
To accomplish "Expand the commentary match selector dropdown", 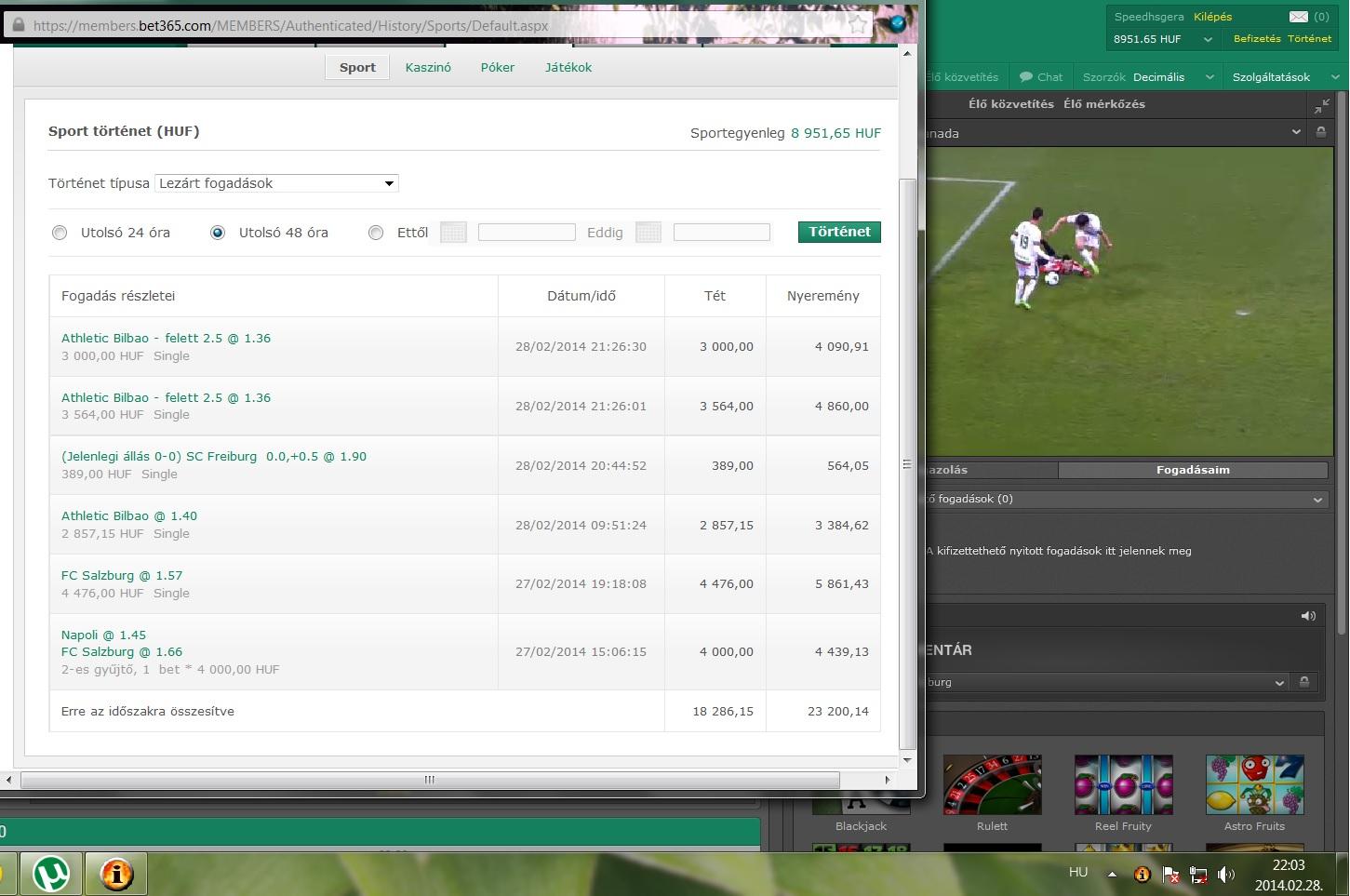I will pos(1279,682).
